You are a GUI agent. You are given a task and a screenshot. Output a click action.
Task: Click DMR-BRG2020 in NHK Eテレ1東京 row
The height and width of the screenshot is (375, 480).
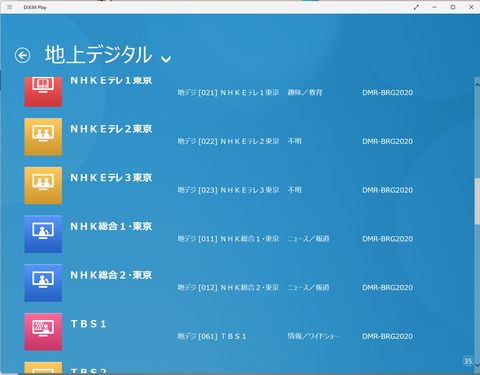tap(388, 92)
